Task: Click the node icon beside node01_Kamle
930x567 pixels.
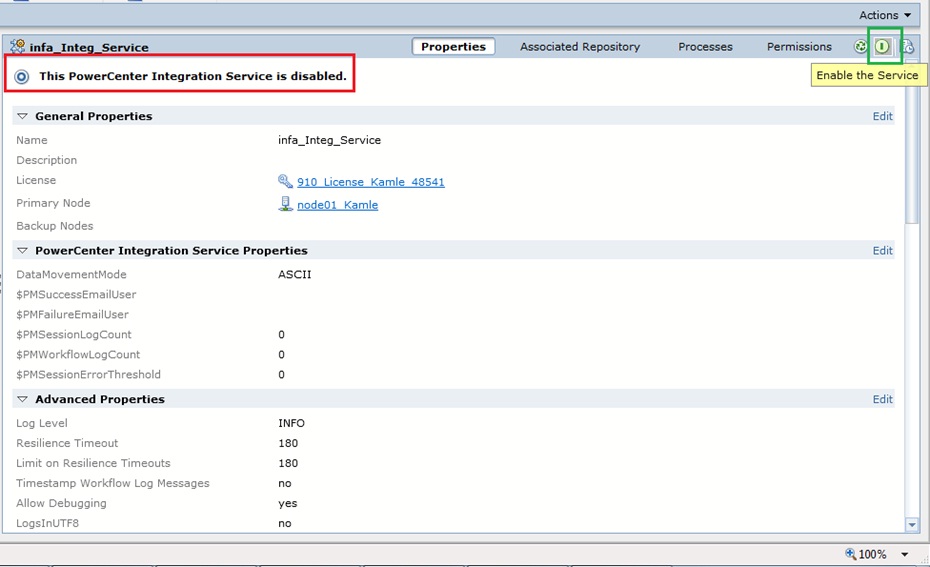Action: (285, 204)
